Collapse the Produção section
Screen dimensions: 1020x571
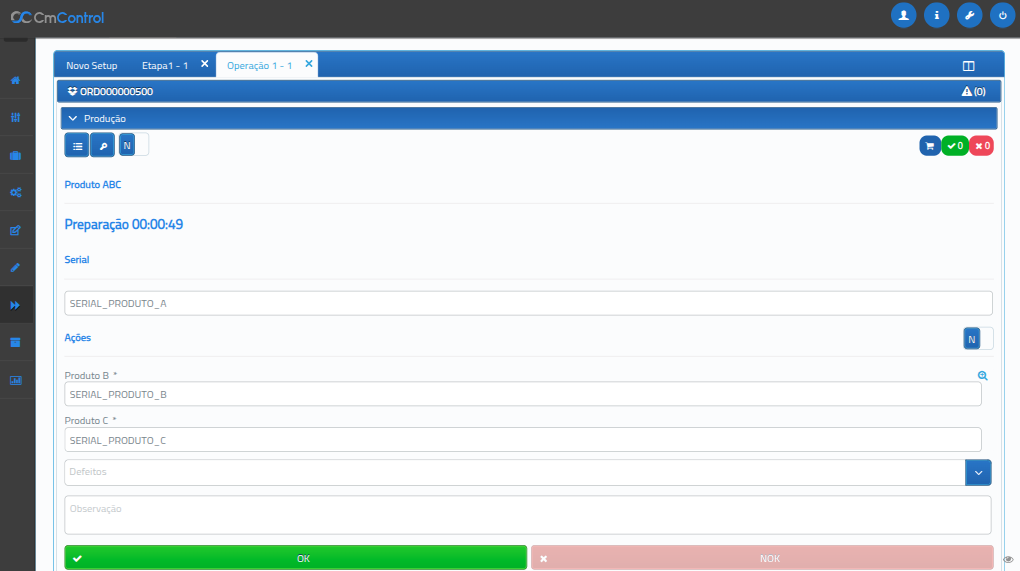73,119
